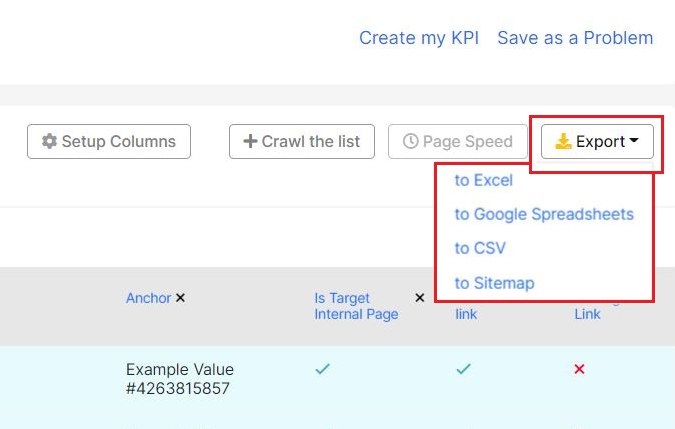Click the Save as a Problem link
Image resolution: width=675 pixels, height=429 pixels.
(x=575, y=38)
